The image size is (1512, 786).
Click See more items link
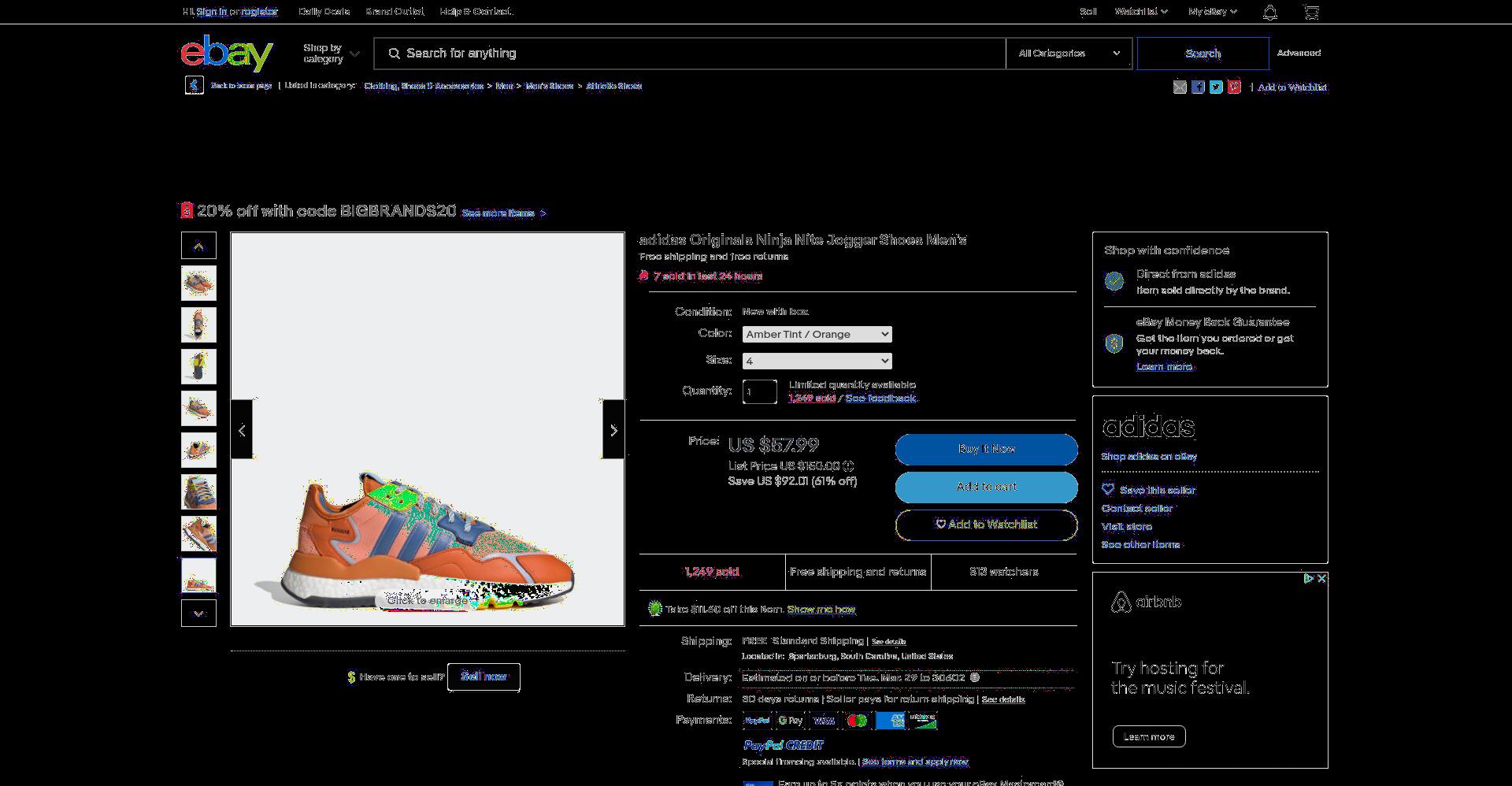tap(503, 213)
